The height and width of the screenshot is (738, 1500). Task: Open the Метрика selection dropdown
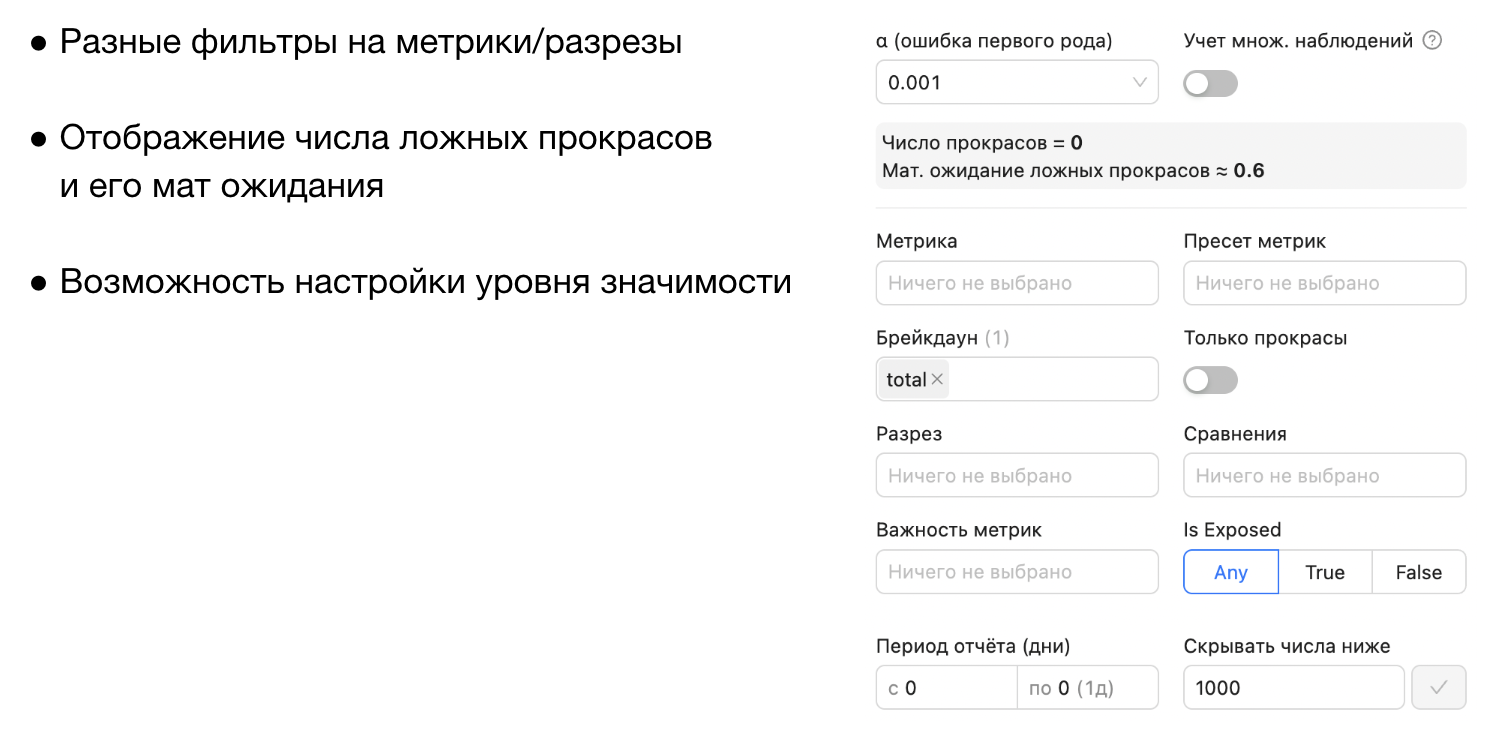click(1017, 283)
